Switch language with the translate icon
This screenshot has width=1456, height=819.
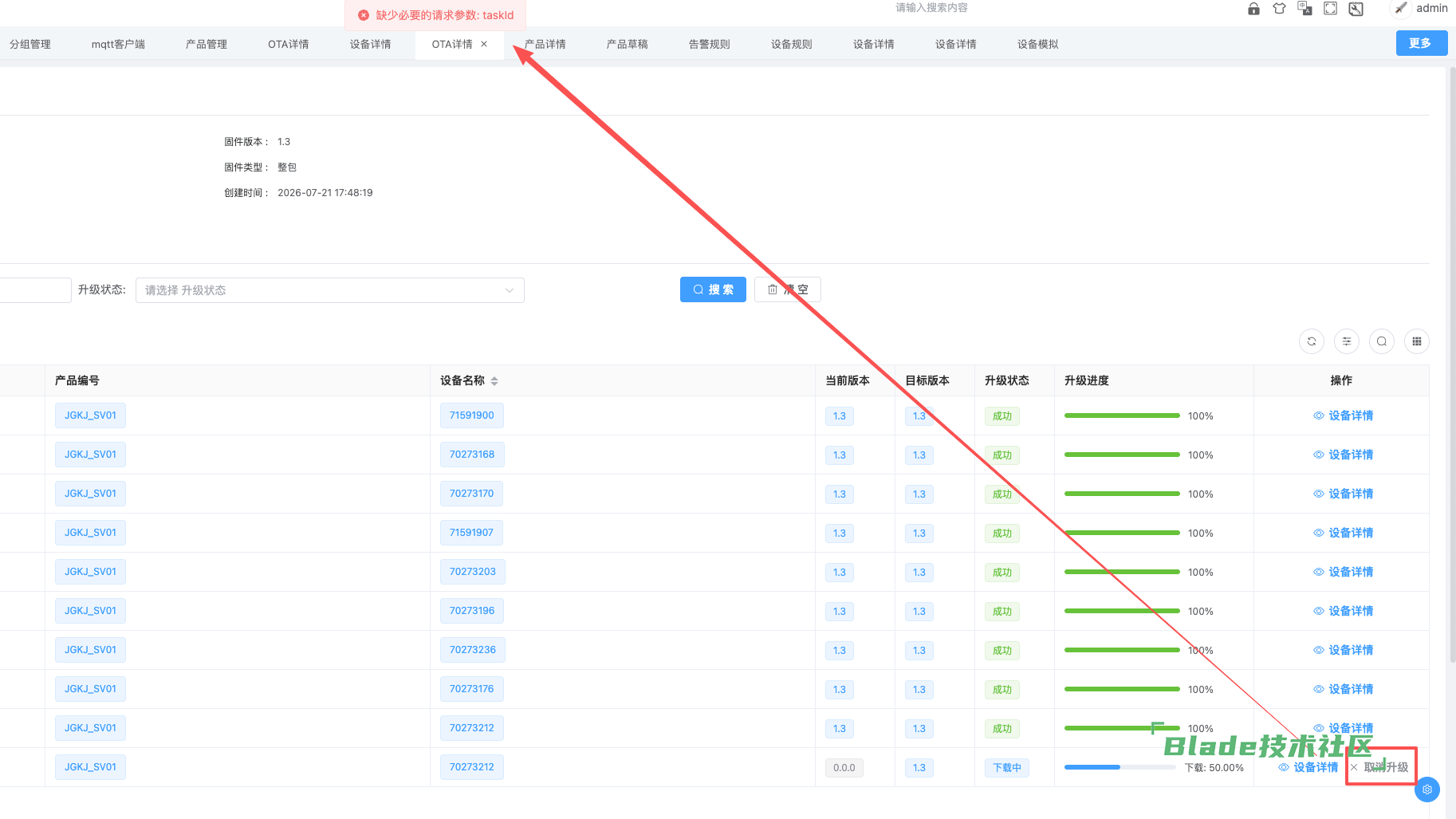[1304, 9]
